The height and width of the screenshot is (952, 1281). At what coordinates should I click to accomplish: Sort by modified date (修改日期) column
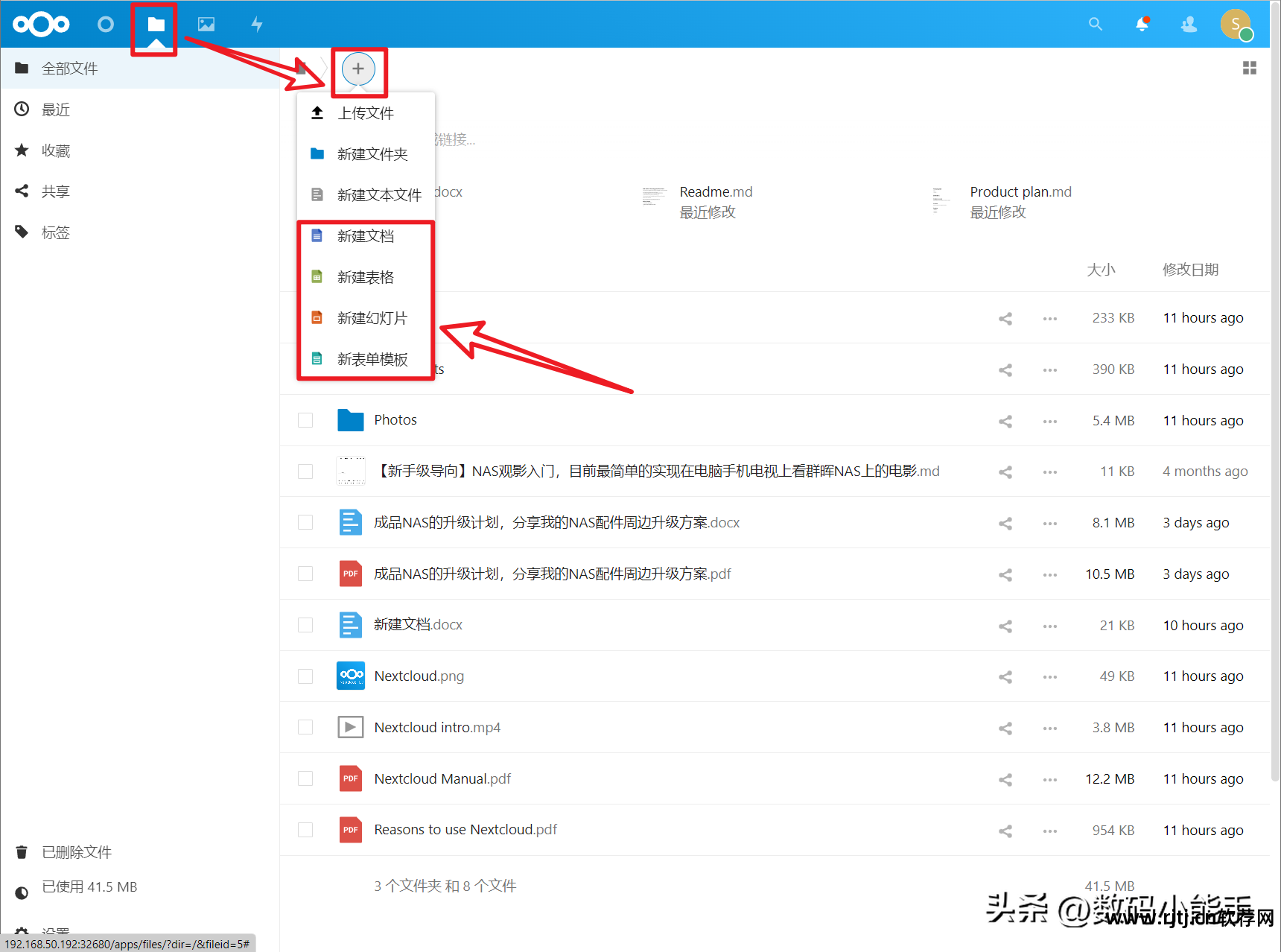[x=1190, y=270]
